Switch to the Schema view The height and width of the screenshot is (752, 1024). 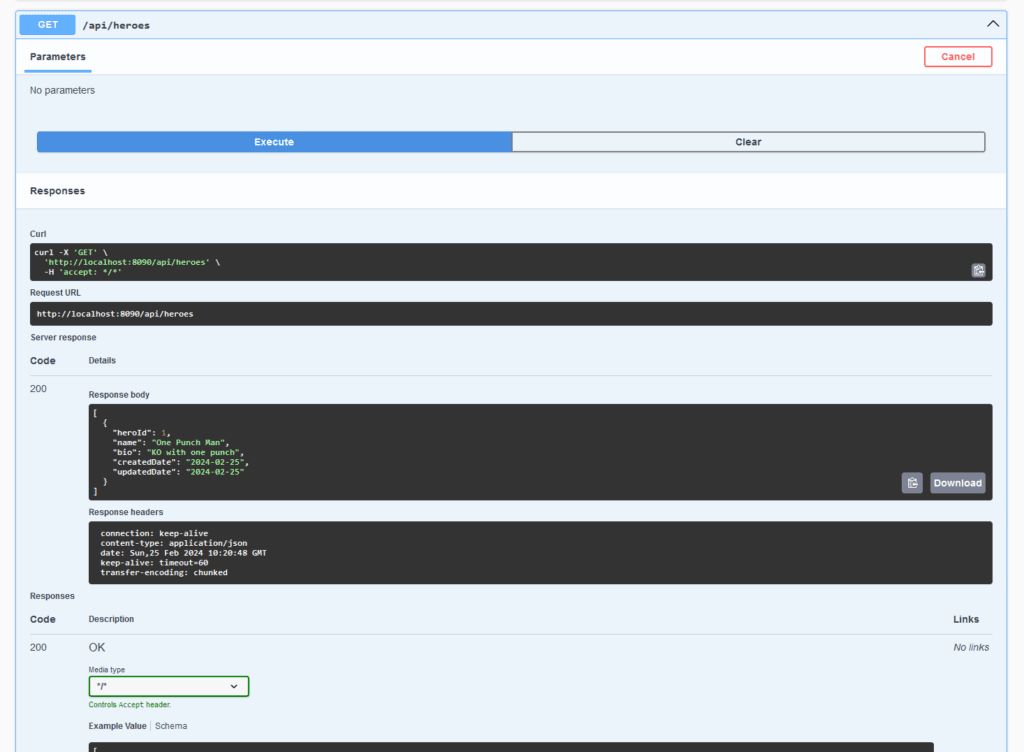tap(171, 725)
